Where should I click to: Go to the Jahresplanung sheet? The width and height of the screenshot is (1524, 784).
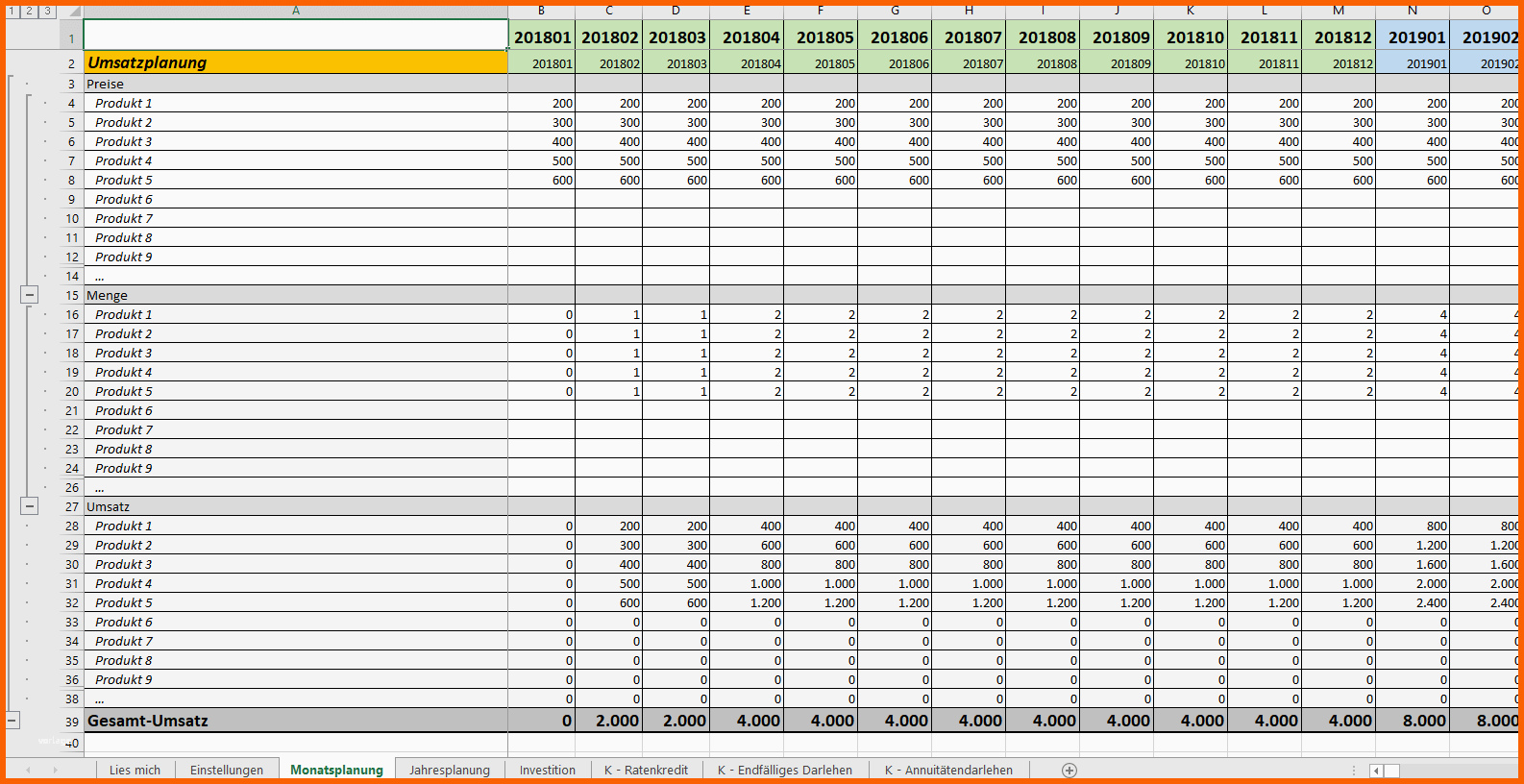(450, 770)
